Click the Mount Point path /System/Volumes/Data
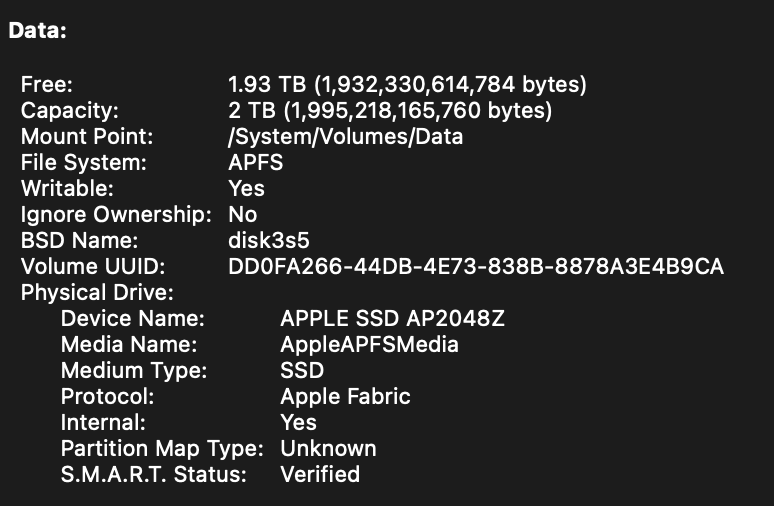The width and height of the screenshot is (774, 506). point(346,137)
